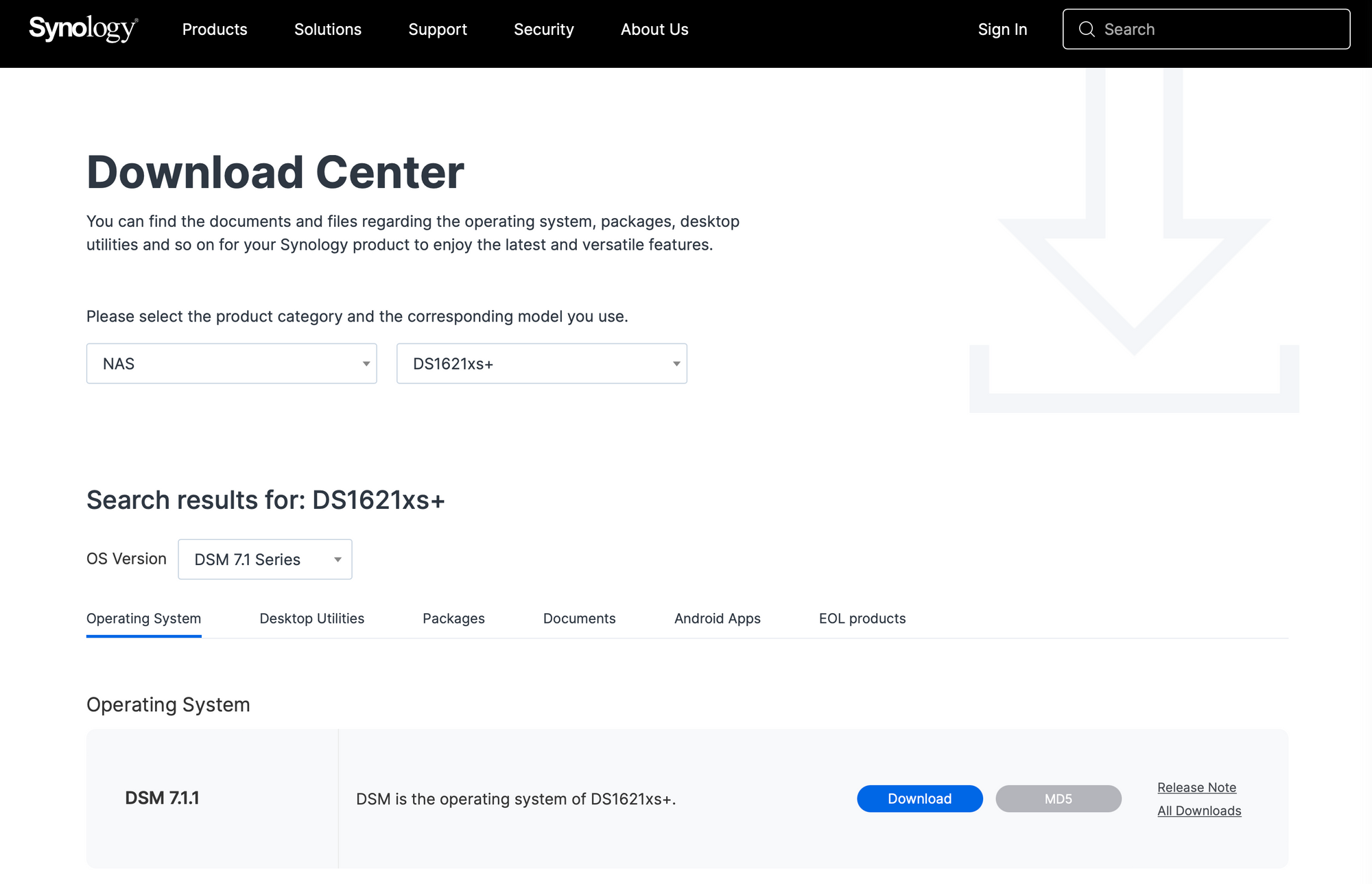Switch to the Documents tab
Viewport: 1372px width, 884px height.
[x=580, y=619]
